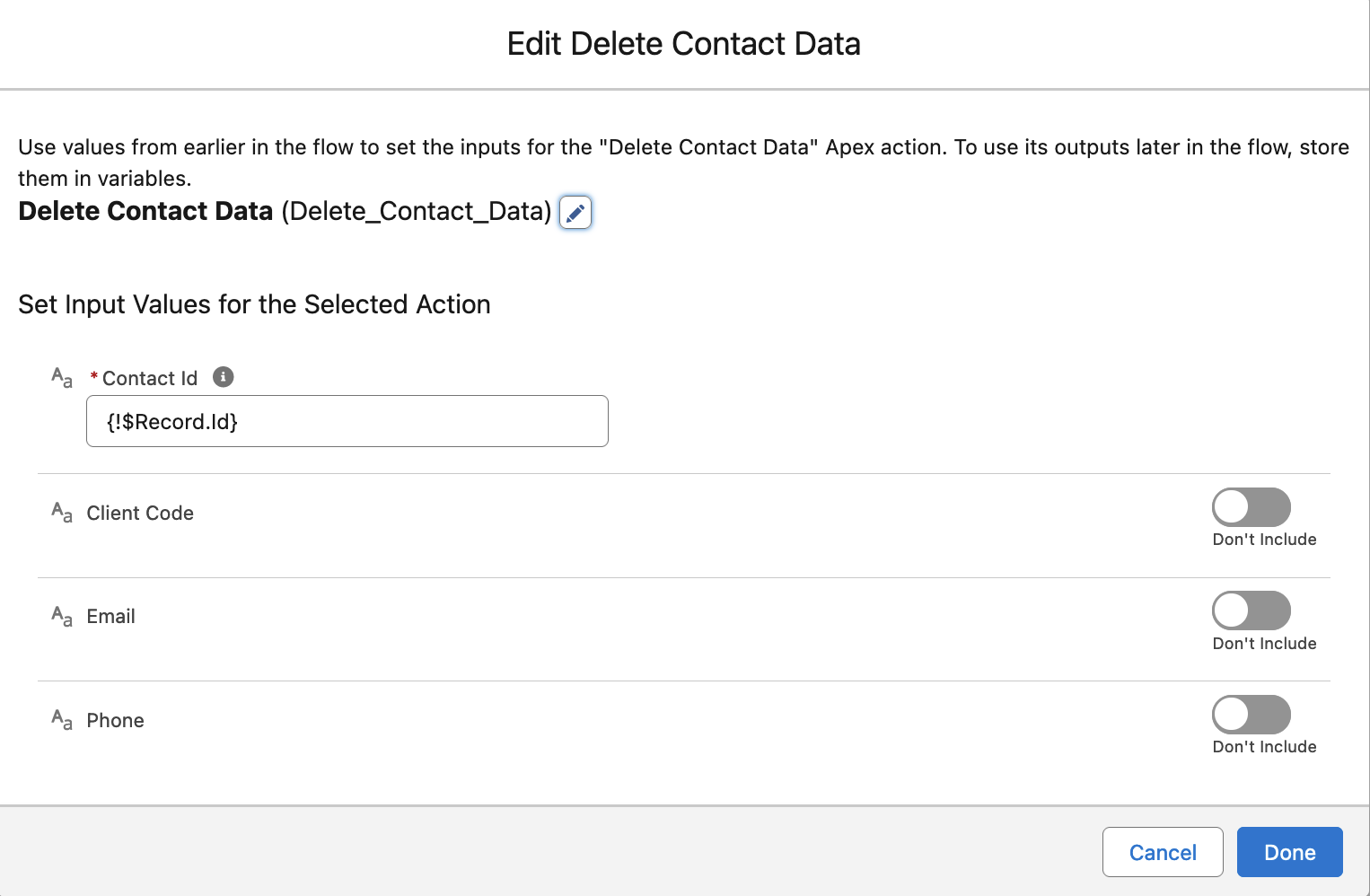Click the Email field label

[x=111, y=617]
